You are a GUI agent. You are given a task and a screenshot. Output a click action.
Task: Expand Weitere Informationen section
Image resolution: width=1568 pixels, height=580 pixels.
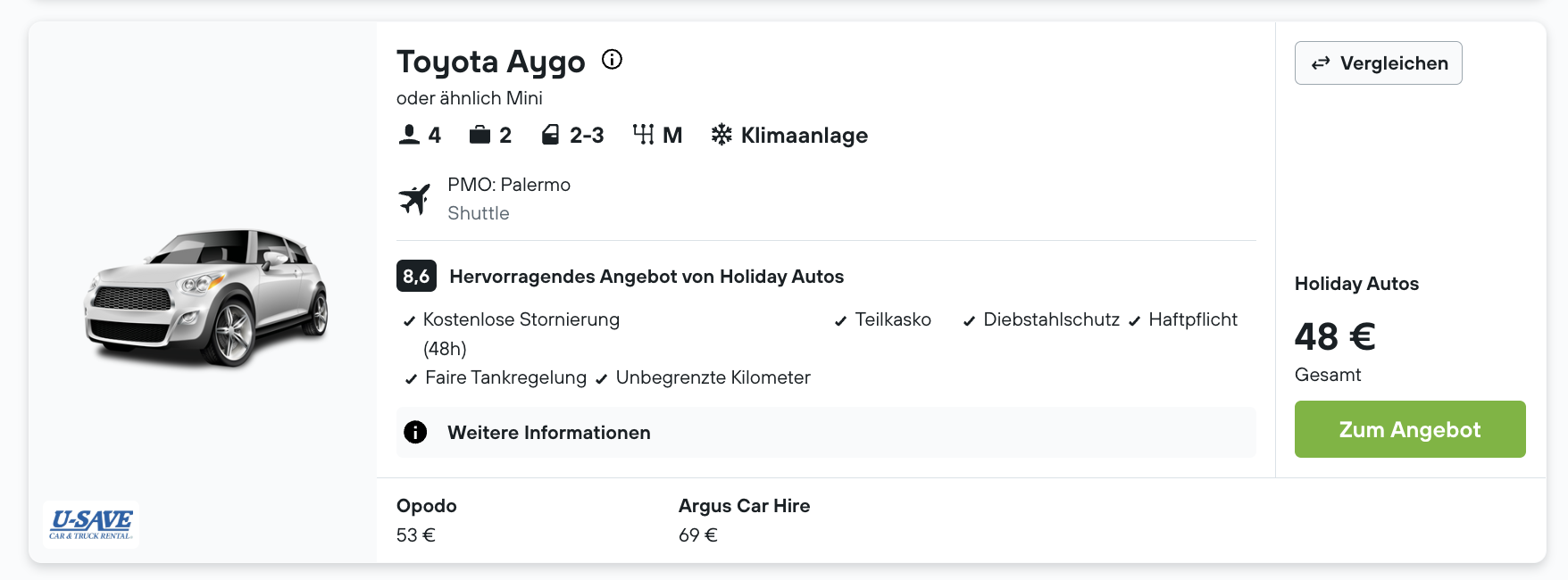point(826,432)
